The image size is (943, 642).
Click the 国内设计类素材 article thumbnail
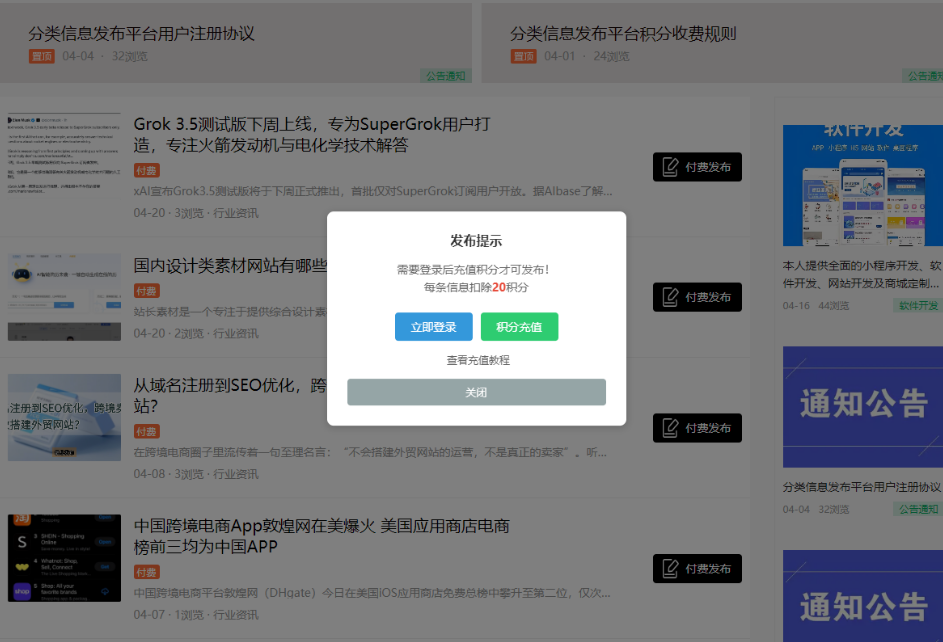(64, 297)
